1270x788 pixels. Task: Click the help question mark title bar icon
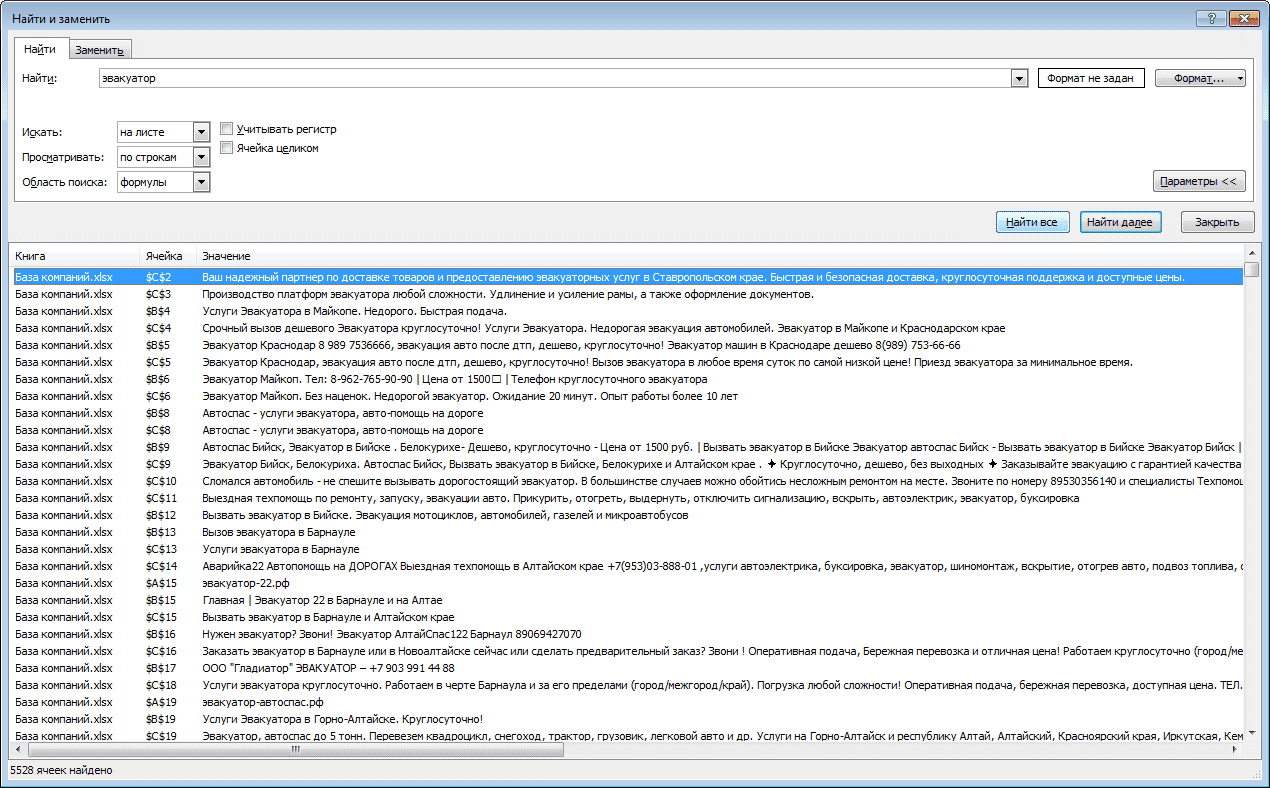point(1211,18)
